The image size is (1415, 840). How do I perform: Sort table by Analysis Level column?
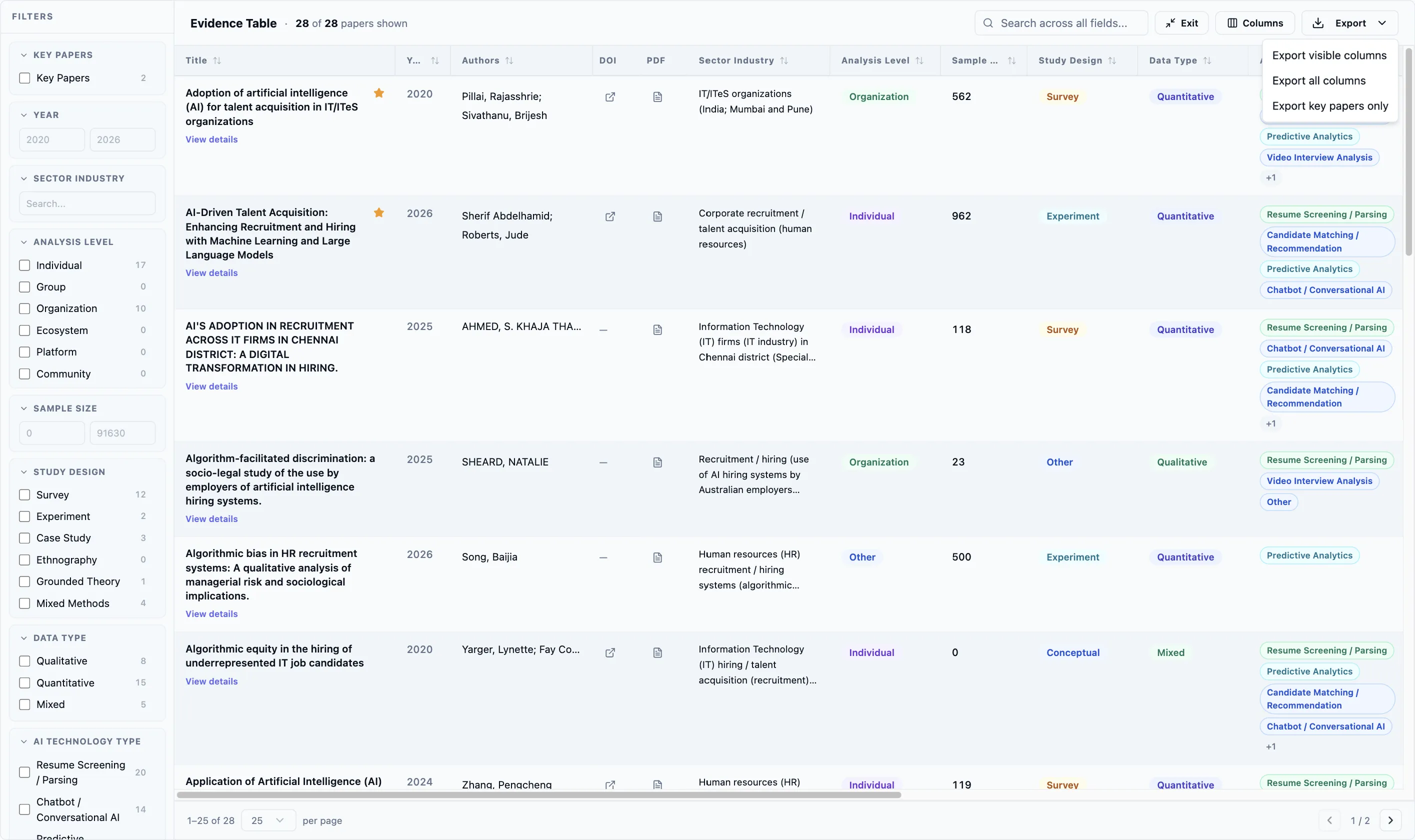(x=919, y=60)
